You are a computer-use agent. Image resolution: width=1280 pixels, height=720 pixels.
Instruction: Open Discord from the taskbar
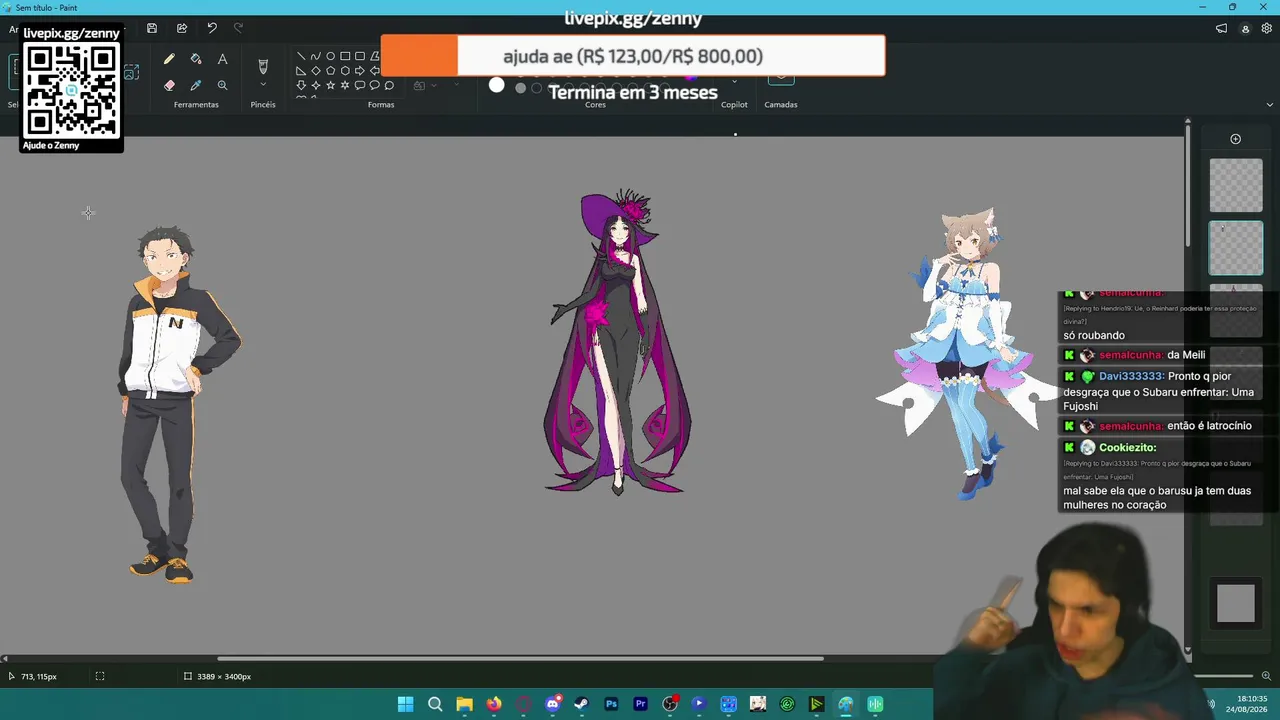click(x=552, y=704)
